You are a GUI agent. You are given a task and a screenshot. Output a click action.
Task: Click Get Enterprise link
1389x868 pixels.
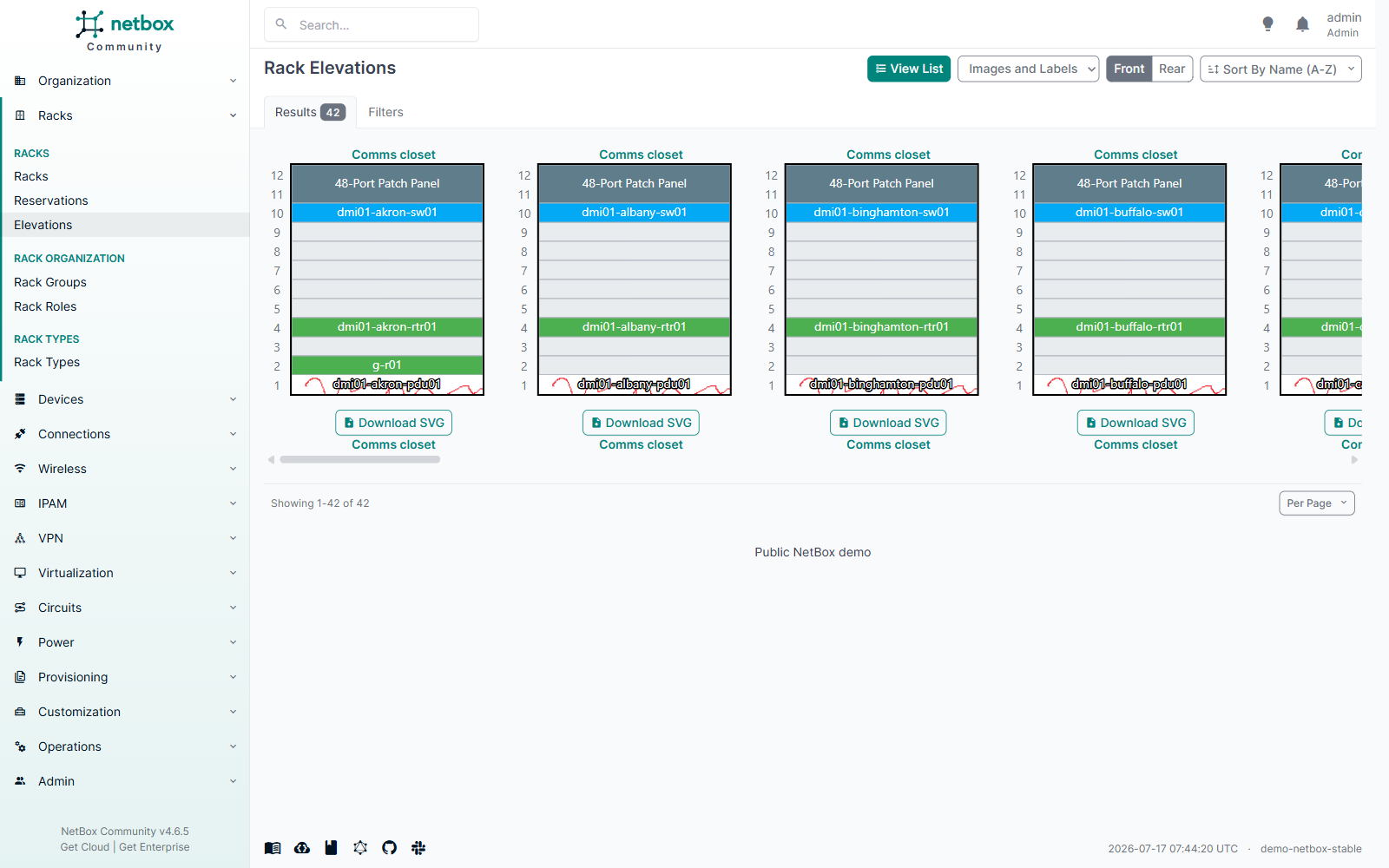coord(155,847)
